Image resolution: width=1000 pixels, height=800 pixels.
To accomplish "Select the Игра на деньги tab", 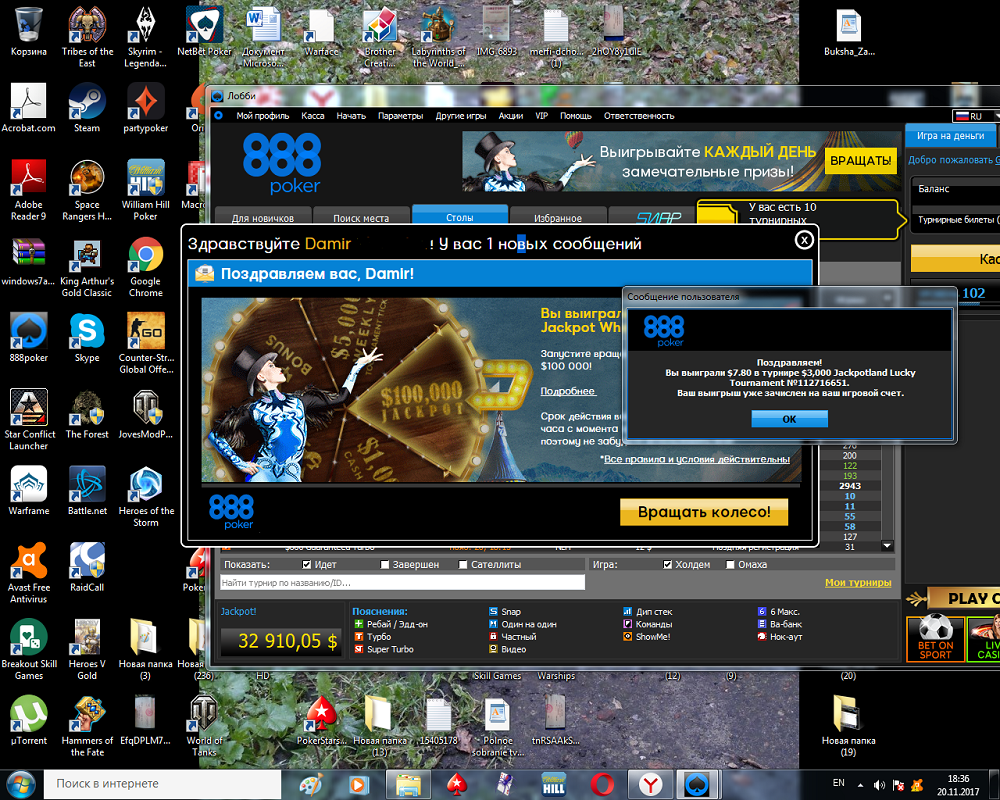I will (x=950, y=136).
